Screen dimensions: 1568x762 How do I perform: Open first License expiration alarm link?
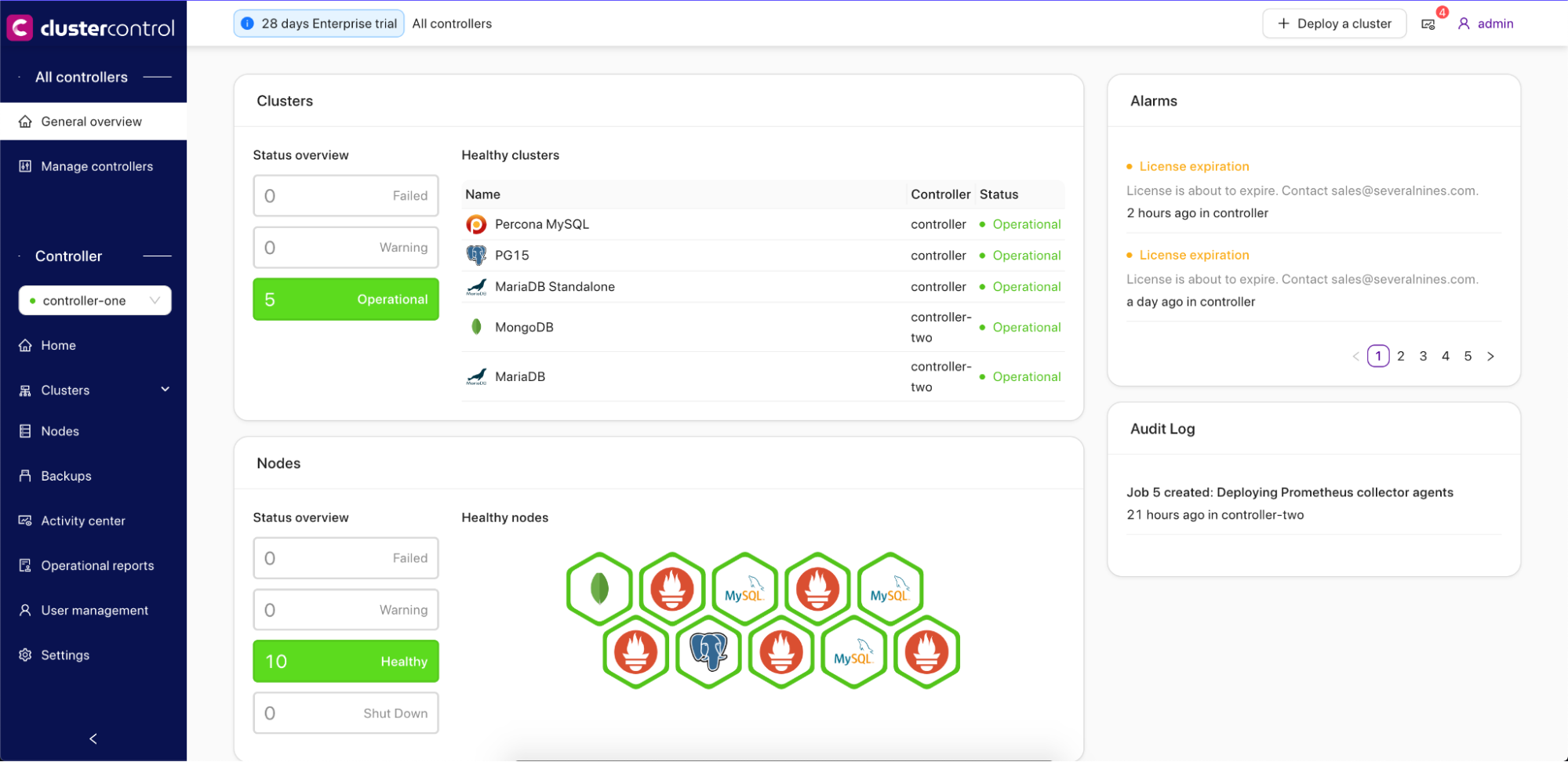click(1194, 166)
